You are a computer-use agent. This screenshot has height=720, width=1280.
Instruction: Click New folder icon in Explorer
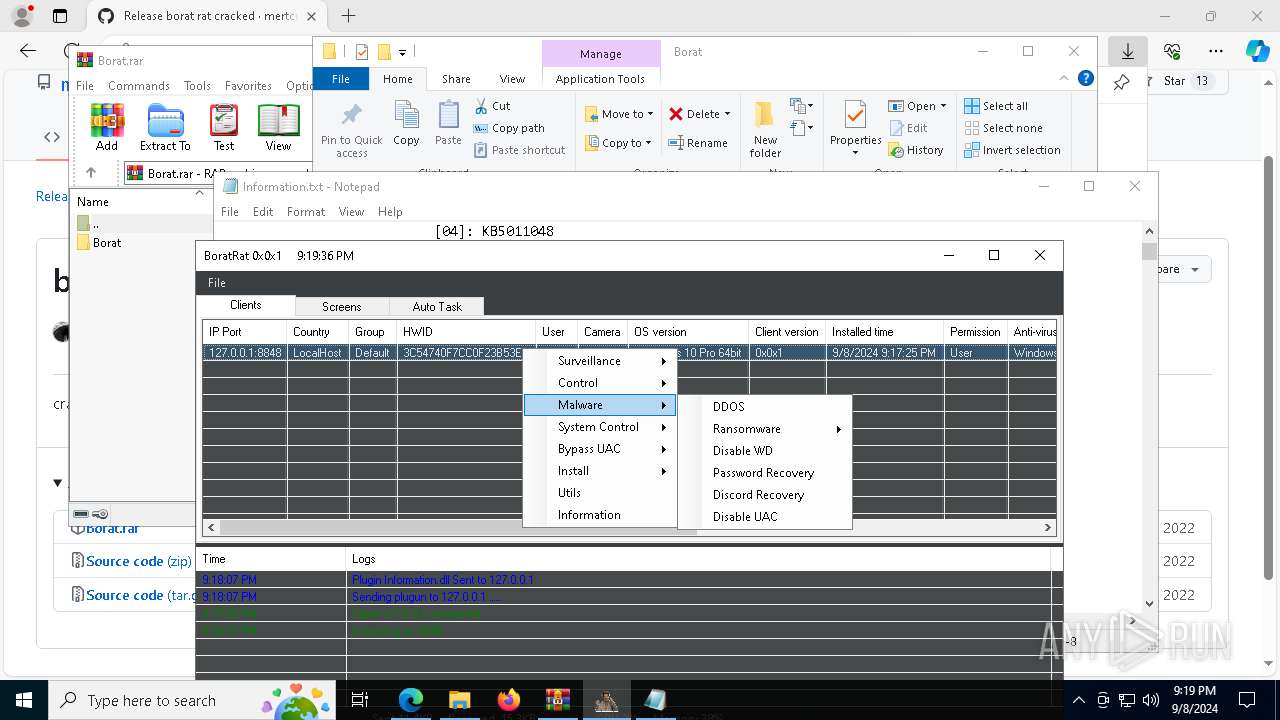(765, 129)
